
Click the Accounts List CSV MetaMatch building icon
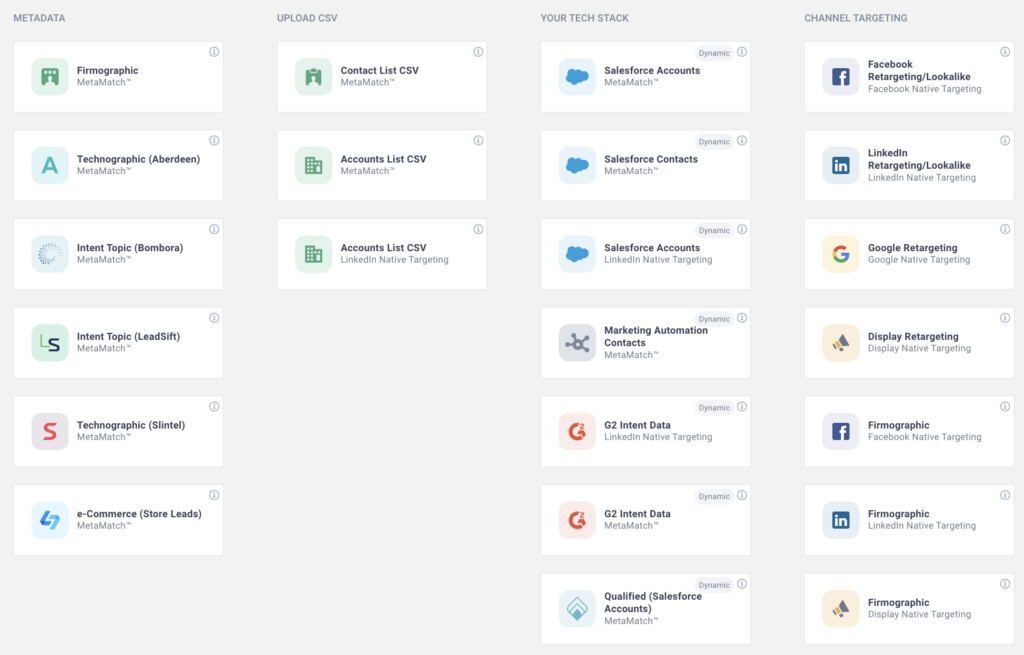pos(313,165)
